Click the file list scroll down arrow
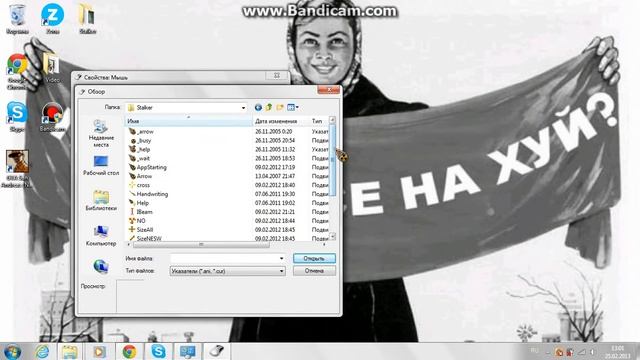The width and height of the screenshot is (640, 360). click(x=333, y=236)
